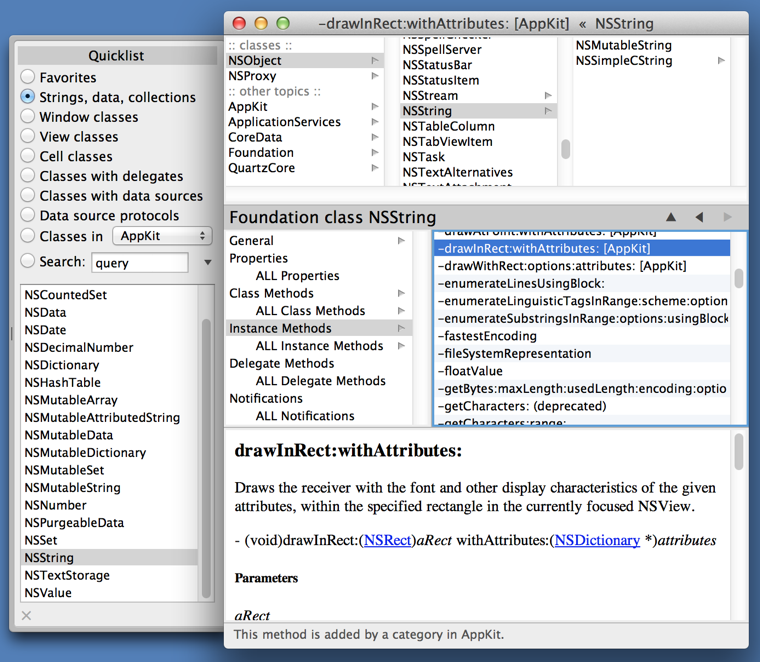
Task: Select -enumerateLinesUsingBlock: method
Action: (582, 283)
